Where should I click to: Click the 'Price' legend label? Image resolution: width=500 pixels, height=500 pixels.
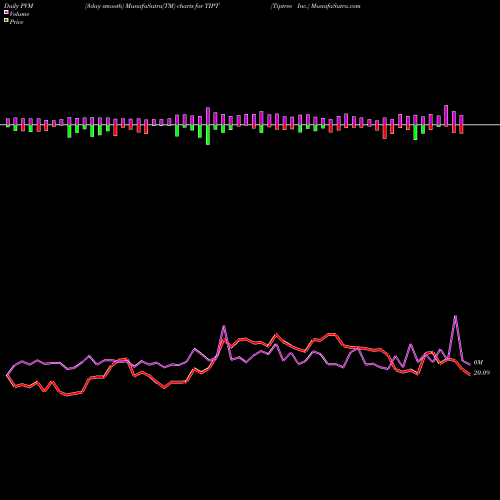coord(16,22)
